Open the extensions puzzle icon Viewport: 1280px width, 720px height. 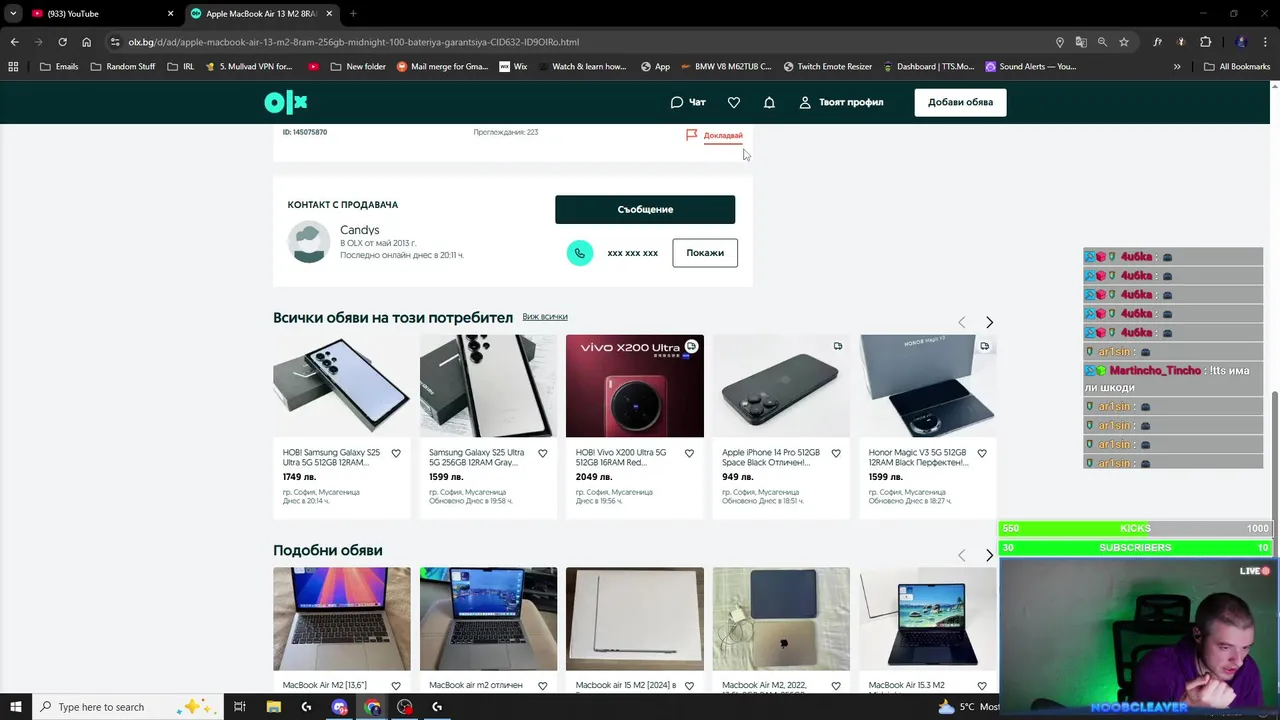coord(1205,42)
